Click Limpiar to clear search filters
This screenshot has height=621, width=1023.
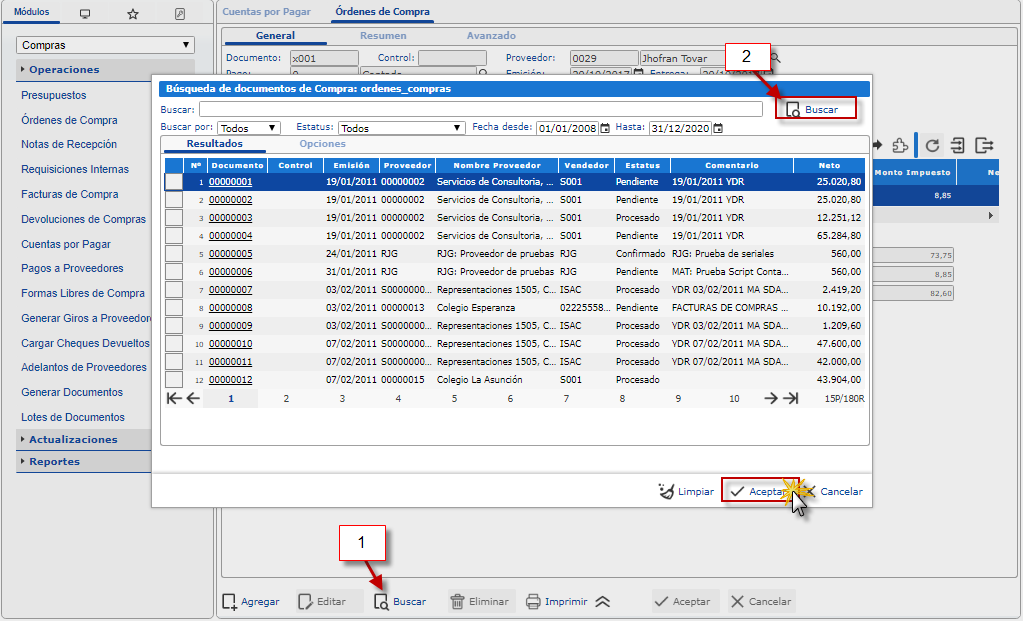point(686,492)
